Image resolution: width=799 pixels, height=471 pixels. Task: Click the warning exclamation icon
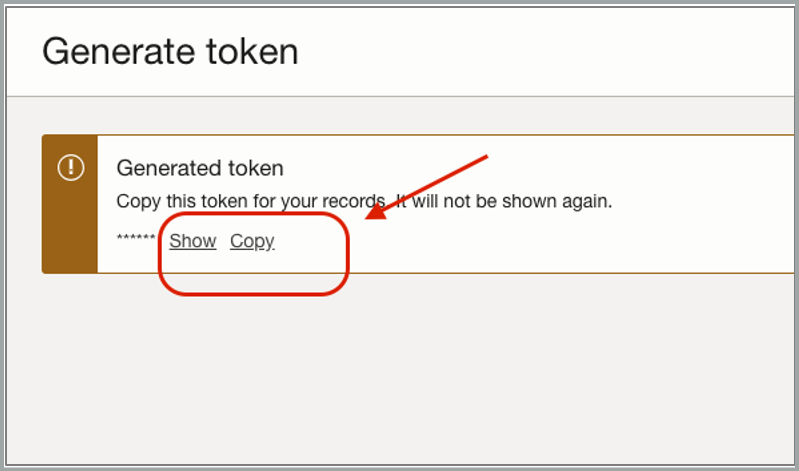pos(70,168)
